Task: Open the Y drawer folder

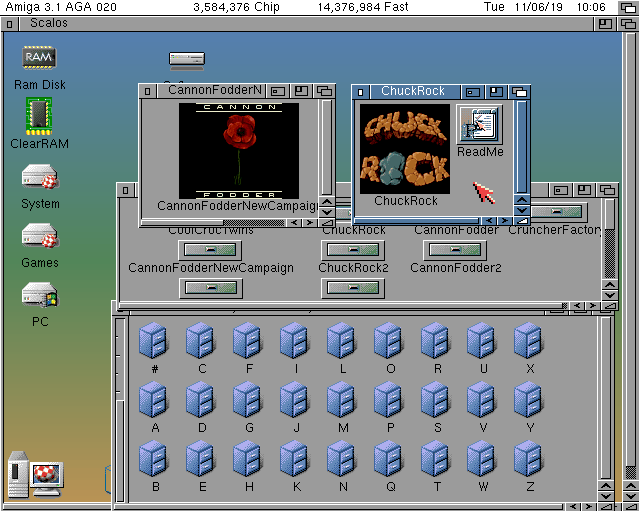Action: tap(528, 399)
